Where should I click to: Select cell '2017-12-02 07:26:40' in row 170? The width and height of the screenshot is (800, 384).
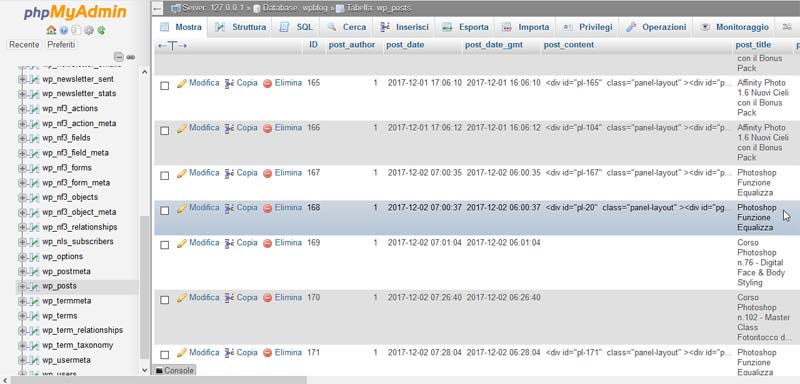pos(424,298)
